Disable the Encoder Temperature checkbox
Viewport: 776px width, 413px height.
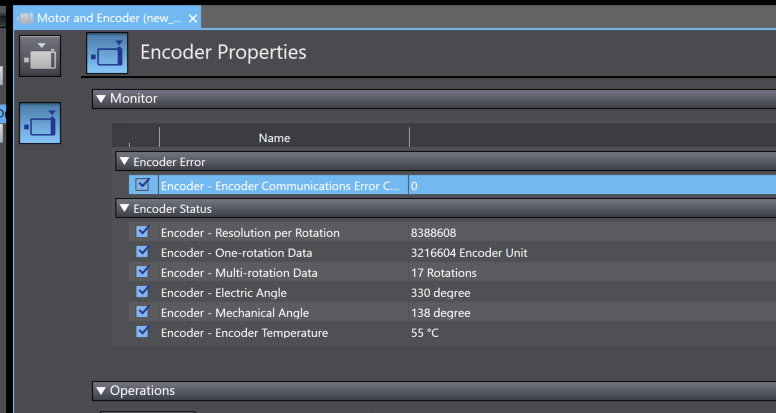tap(142, 332)
